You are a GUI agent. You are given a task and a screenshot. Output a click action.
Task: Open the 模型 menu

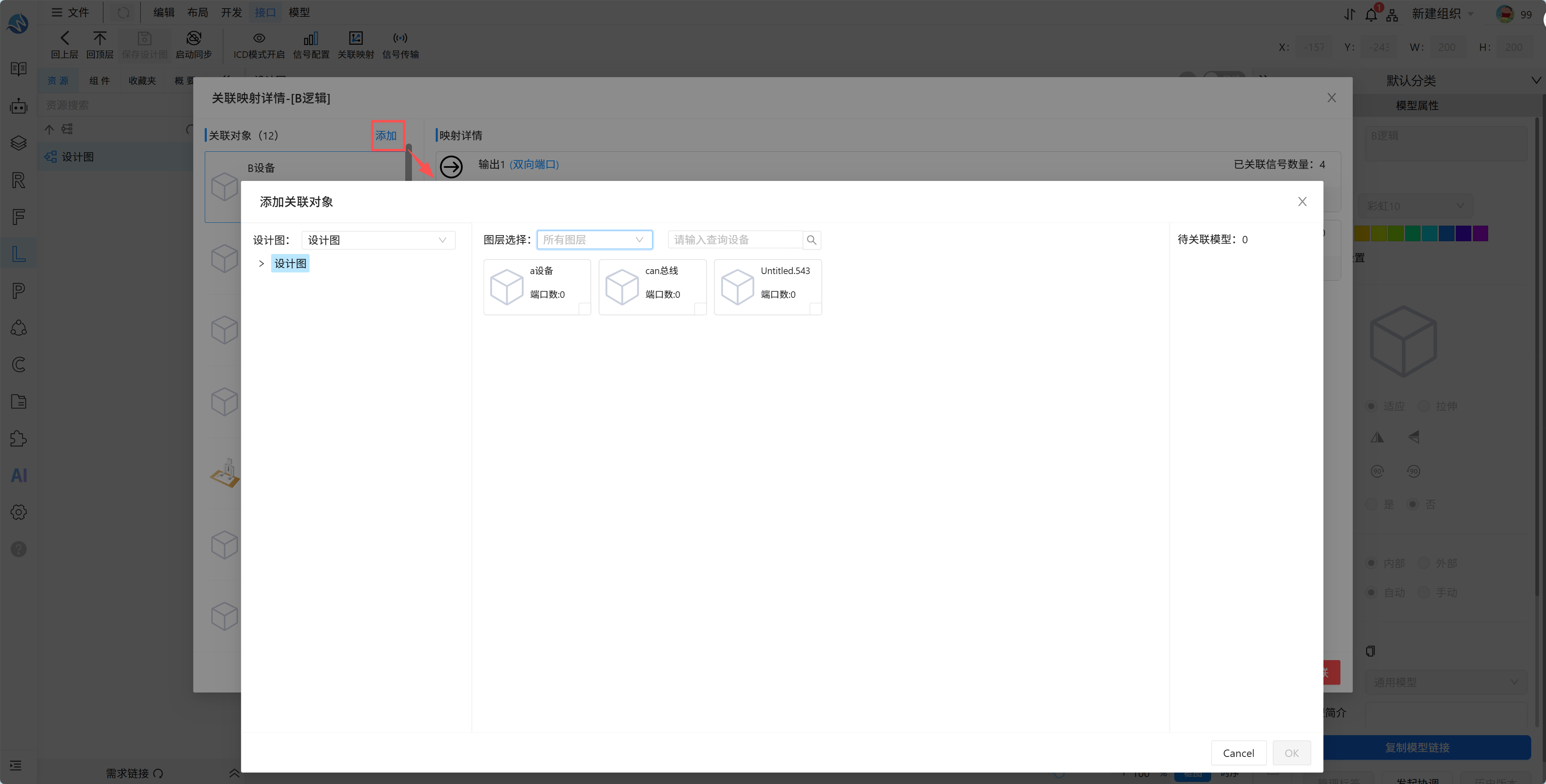pyautogui.click(x=299, y=12)
